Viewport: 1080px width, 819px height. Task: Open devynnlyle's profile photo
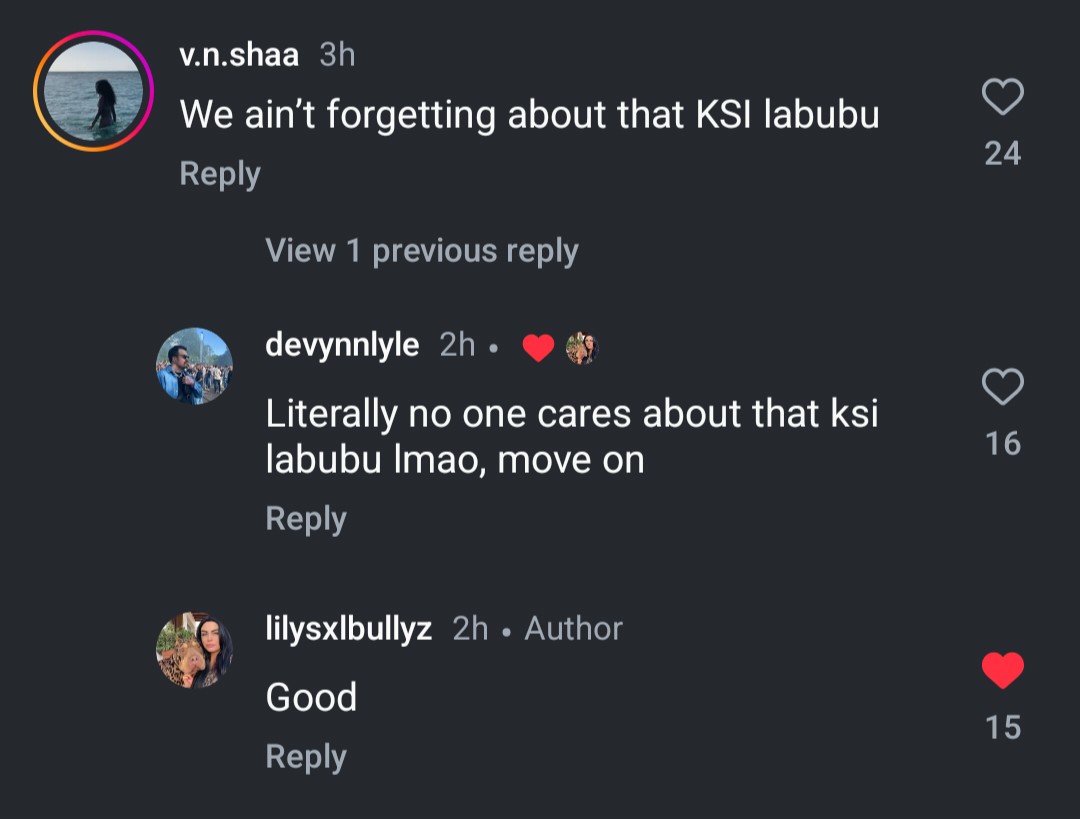[194, 366]
